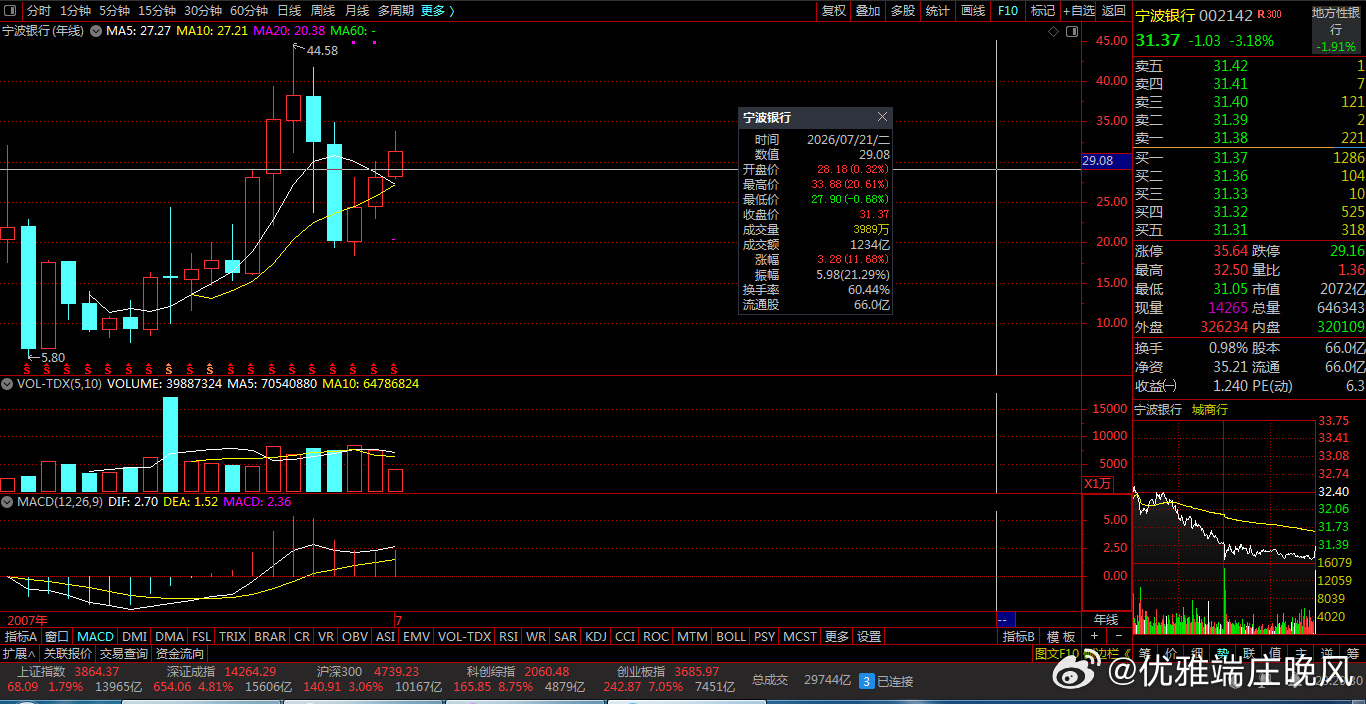Add the stock via +自选
This screenshot has width=1366, height=704.
click(1079, 11)
